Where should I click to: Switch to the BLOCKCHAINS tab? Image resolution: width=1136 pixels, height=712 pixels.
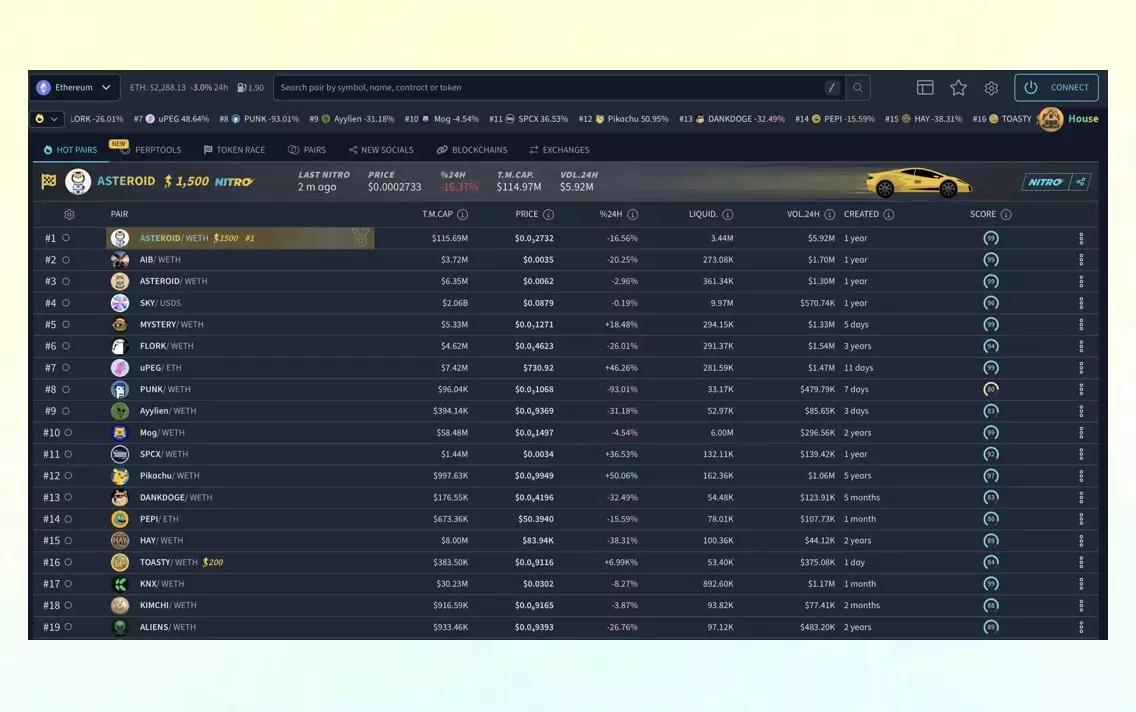[472, 150]
